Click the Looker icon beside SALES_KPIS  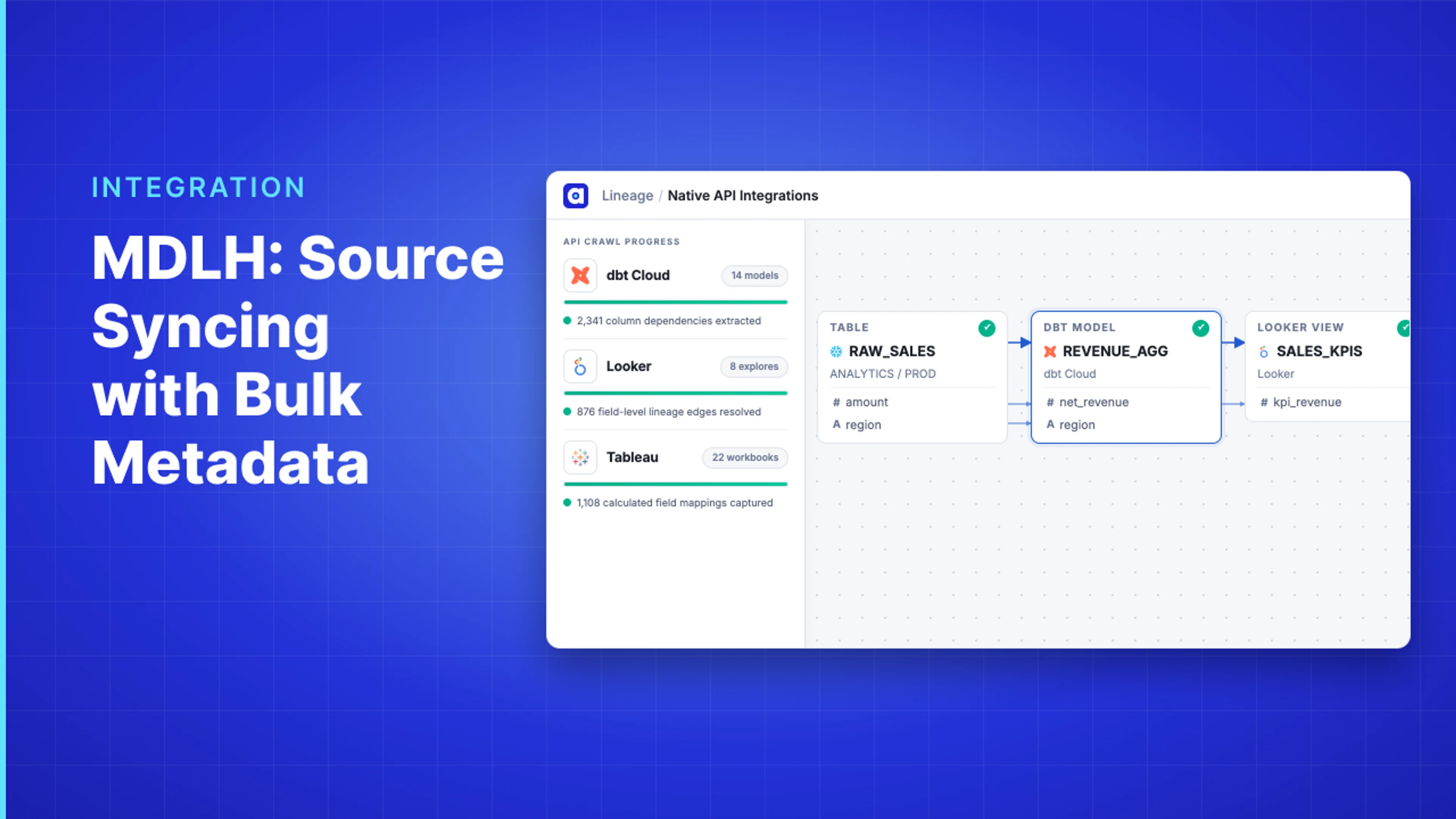pyautogui.click(x=1264, y=351)
